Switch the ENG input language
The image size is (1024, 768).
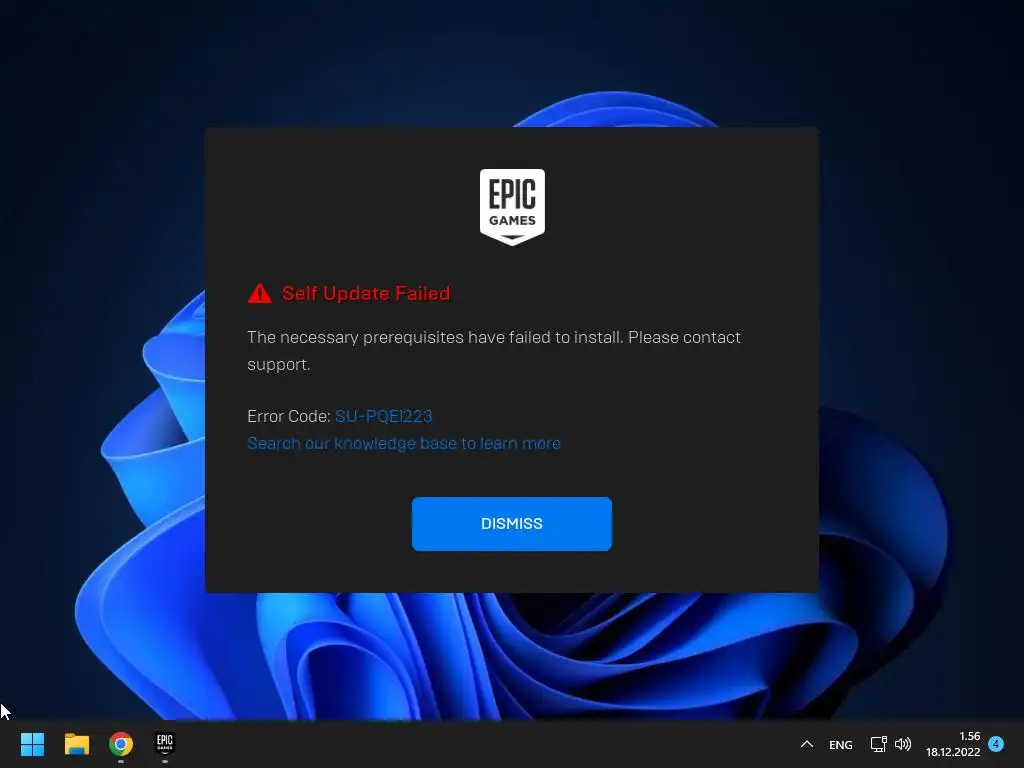coord(840,744)
